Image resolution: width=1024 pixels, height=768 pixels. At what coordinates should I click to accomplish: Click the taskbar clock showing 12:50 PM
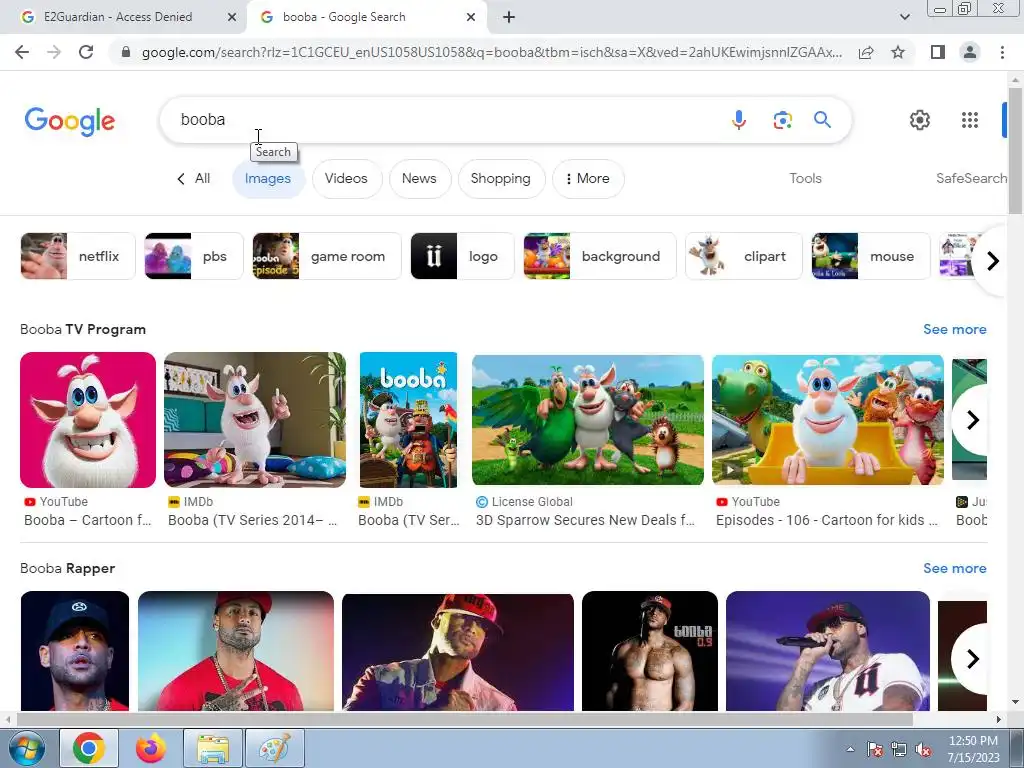(x=973, y=749)
